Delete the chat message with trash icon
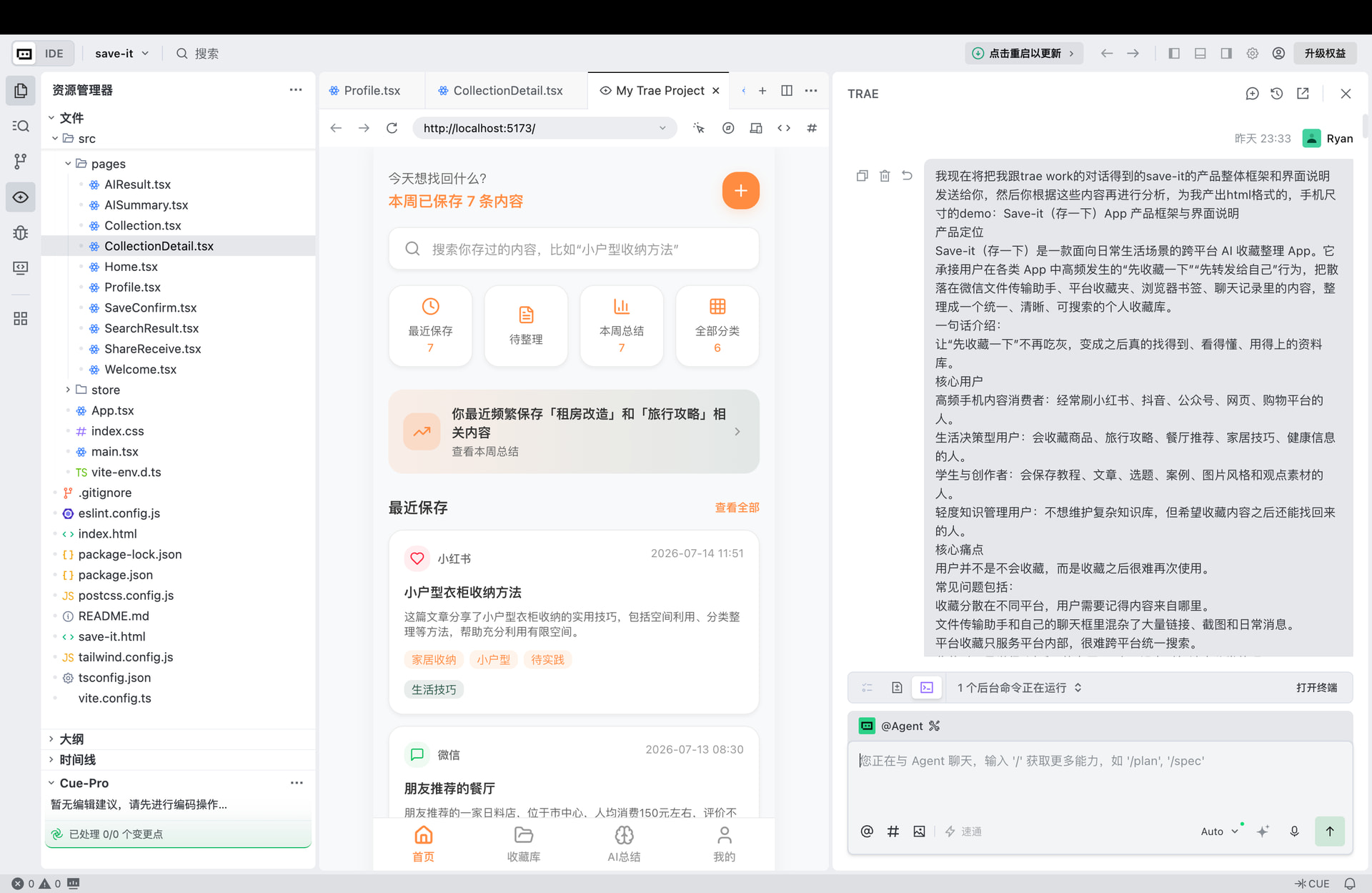This screenshot has width=1372, height=893. (x=885, y=176)
